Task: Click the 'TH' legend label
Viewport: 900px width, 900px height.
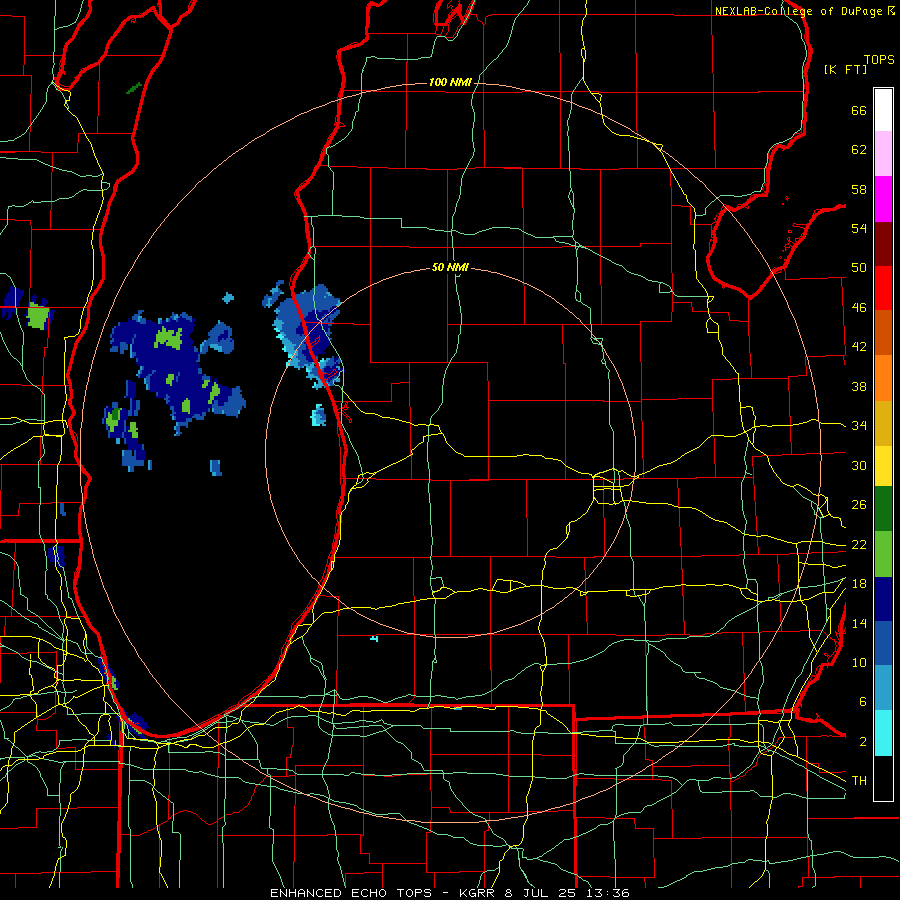Action: tap(859, 781)
